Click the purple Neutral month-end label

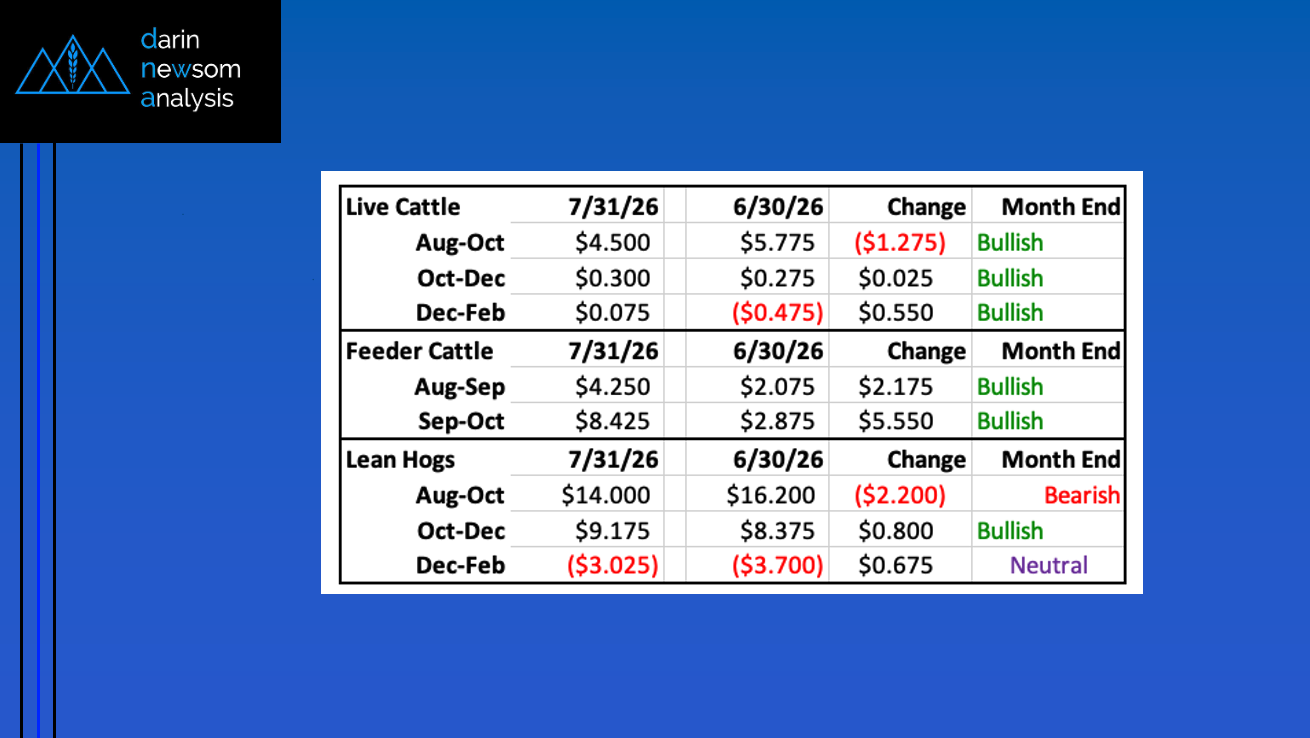1048,566
